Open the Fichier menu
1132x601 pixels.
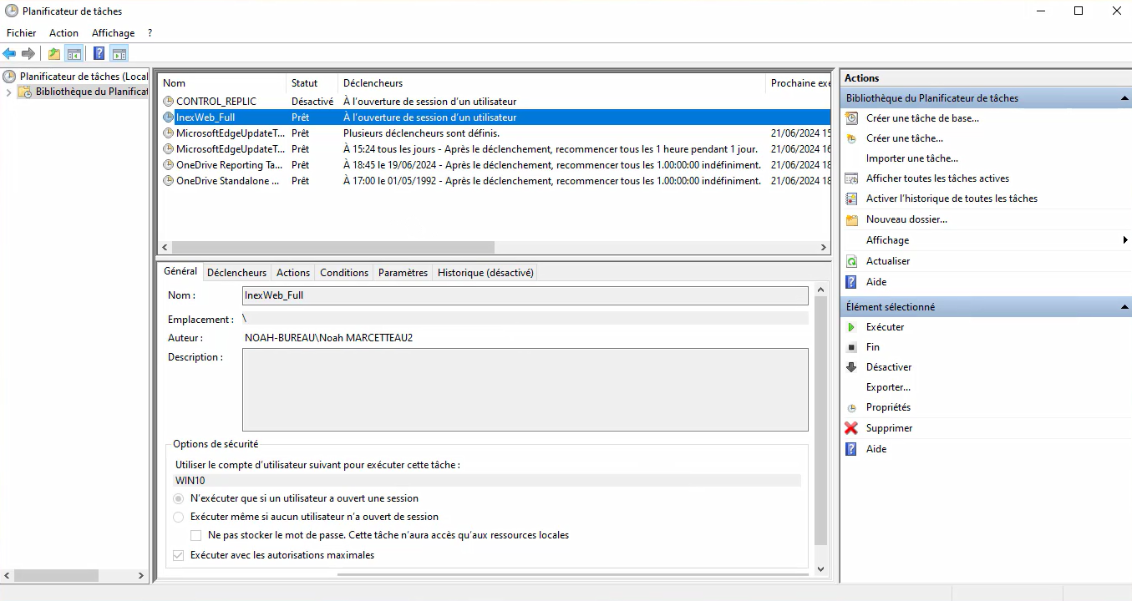click(21, 33)
